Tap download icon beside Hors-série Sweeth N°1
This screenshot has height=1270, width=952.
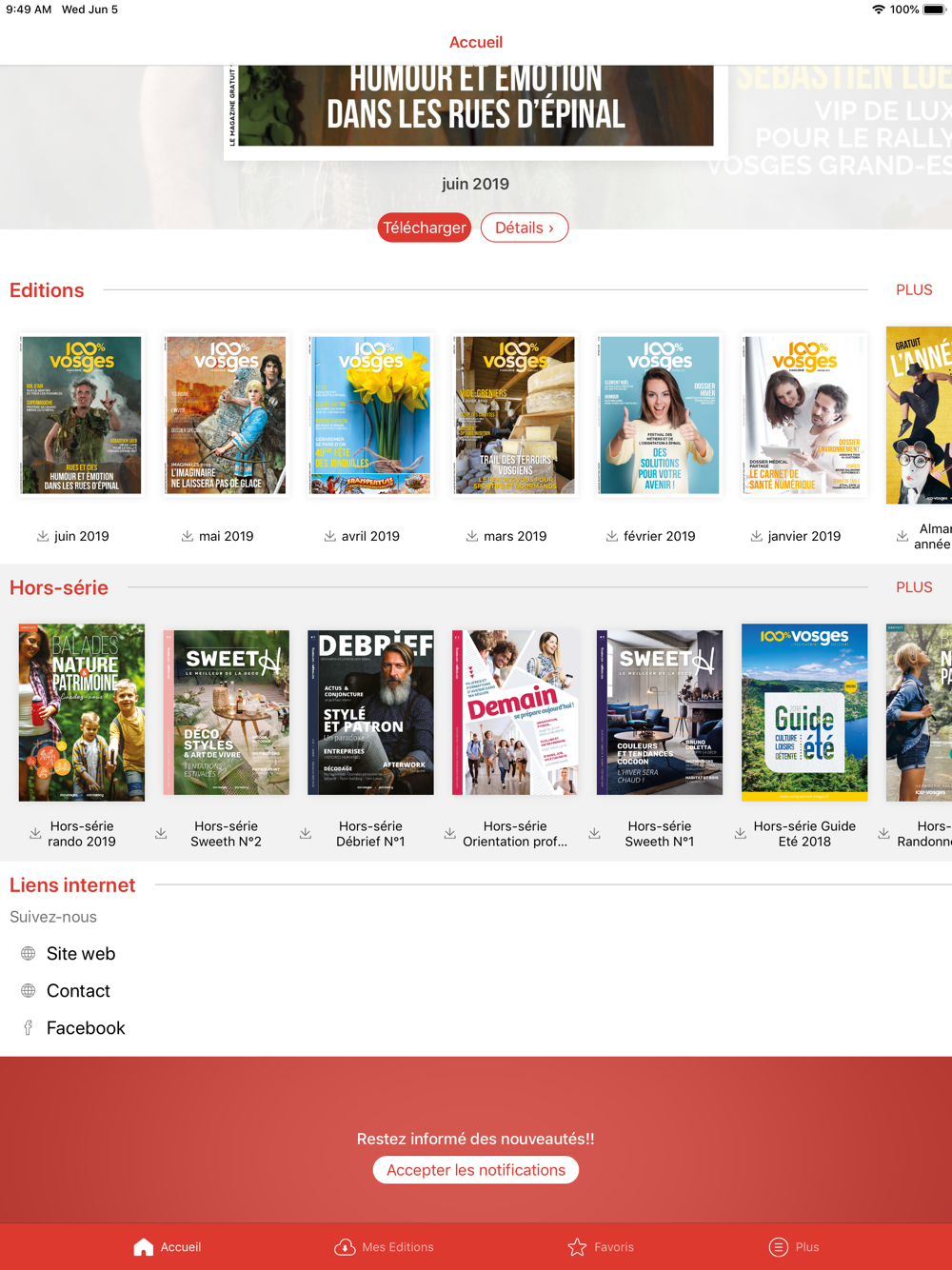(594, 833)
